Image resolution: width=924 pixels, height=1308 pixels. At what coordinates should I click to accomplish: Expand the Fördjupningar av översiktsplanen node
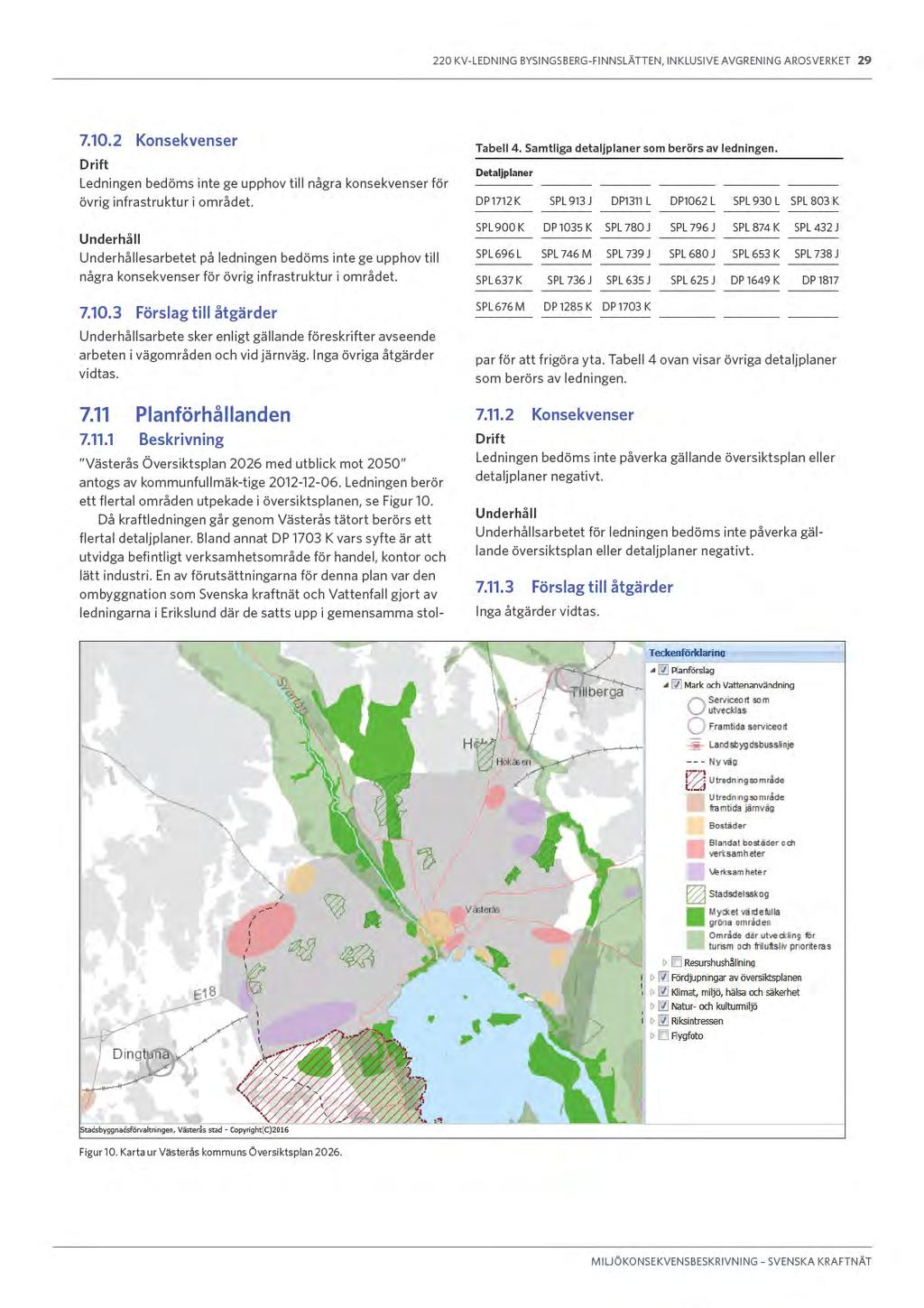click(653, 978)
